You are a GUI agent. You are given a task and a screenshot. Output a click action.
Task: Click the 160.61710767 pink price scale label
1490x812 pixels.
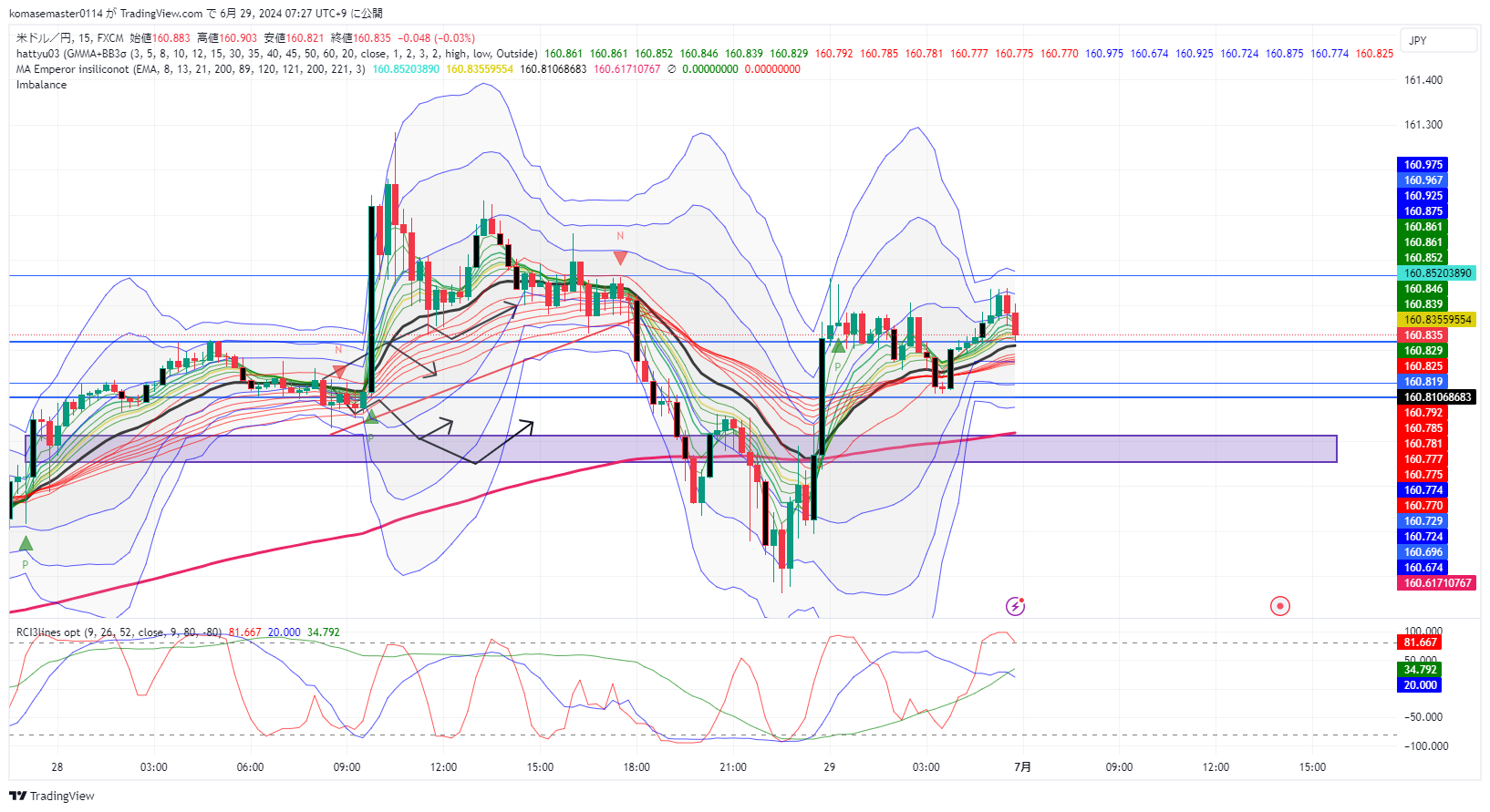(1437, 583)
